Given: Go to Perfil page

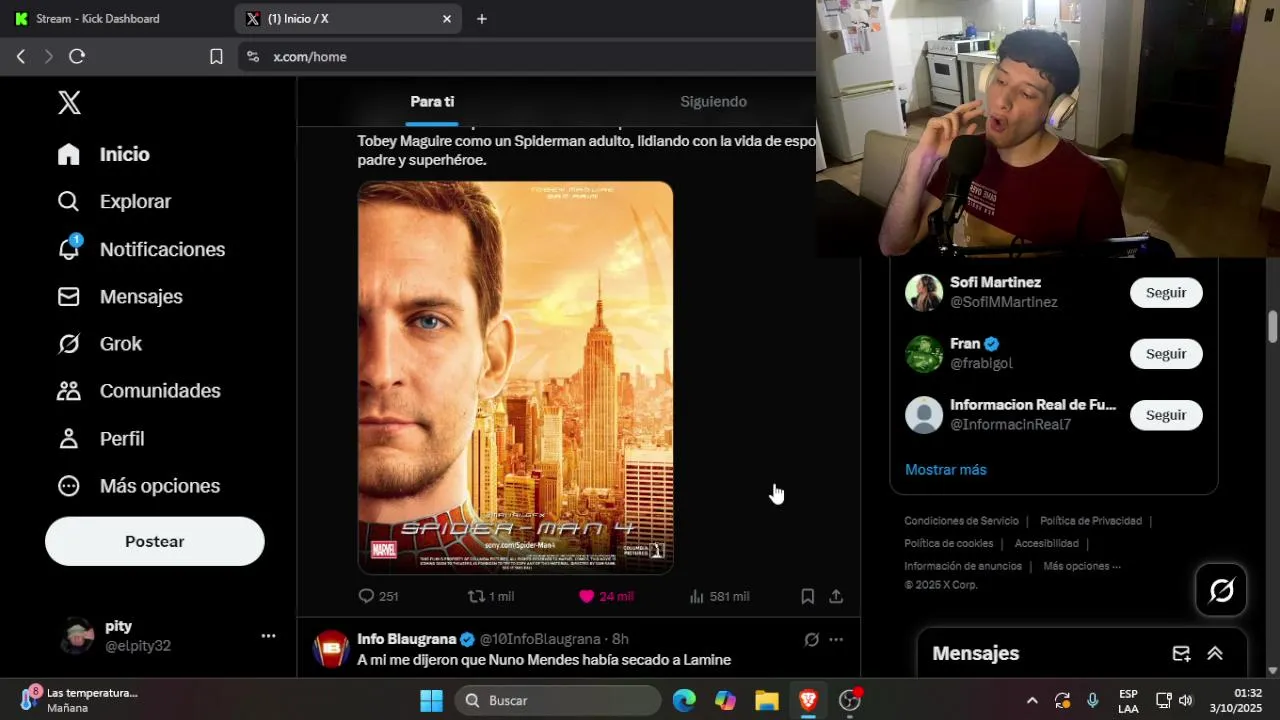Looking at the screenshot, I should tap(101, 438).
